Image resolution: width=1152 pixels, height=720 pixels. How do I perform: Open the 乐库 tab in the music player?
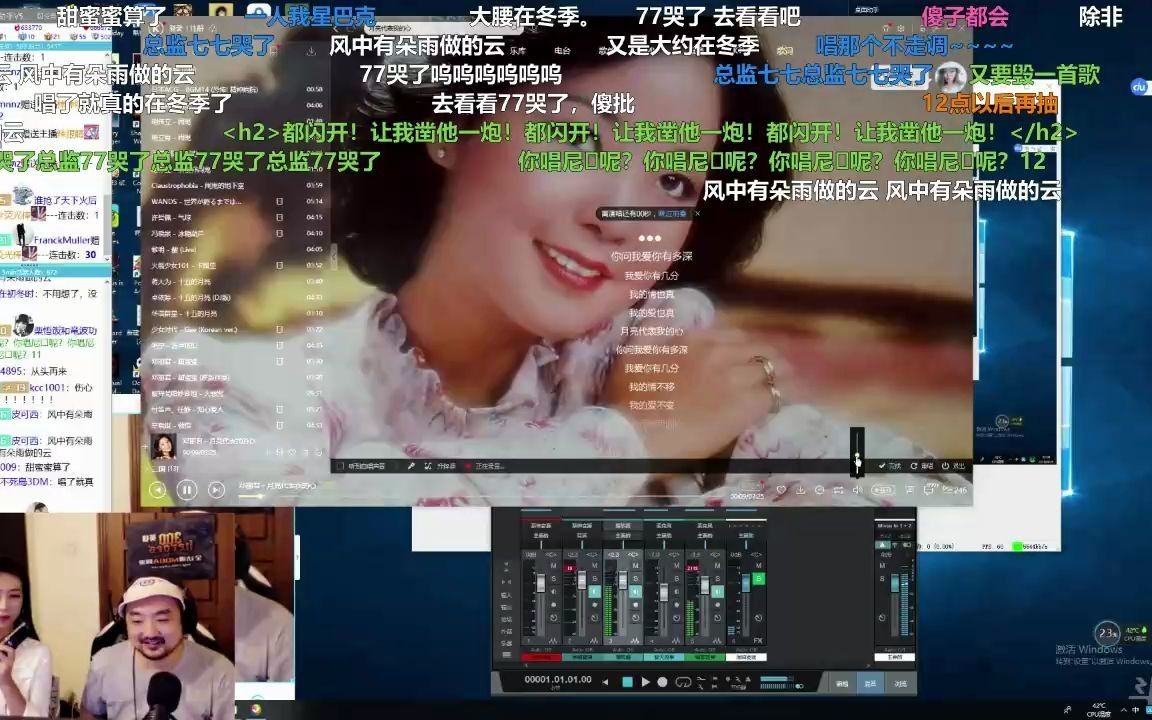(517, 51)
